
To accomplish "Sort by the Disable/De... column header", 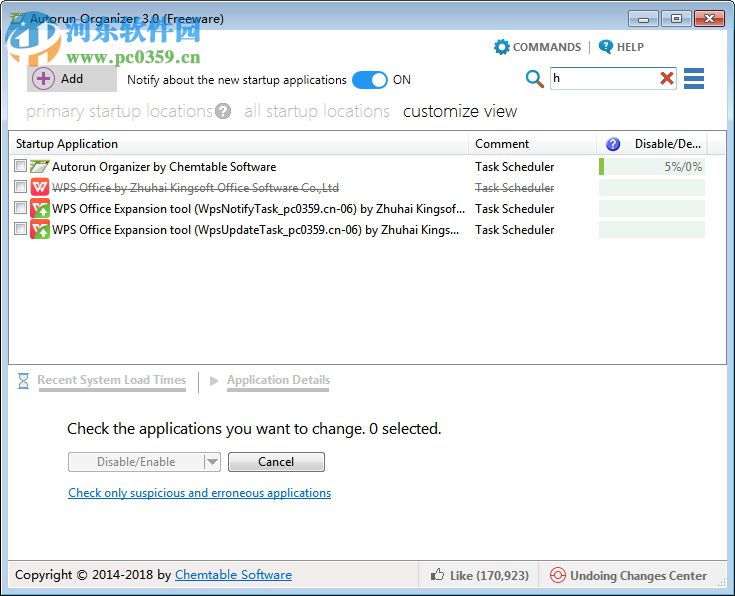I will 652,144.
